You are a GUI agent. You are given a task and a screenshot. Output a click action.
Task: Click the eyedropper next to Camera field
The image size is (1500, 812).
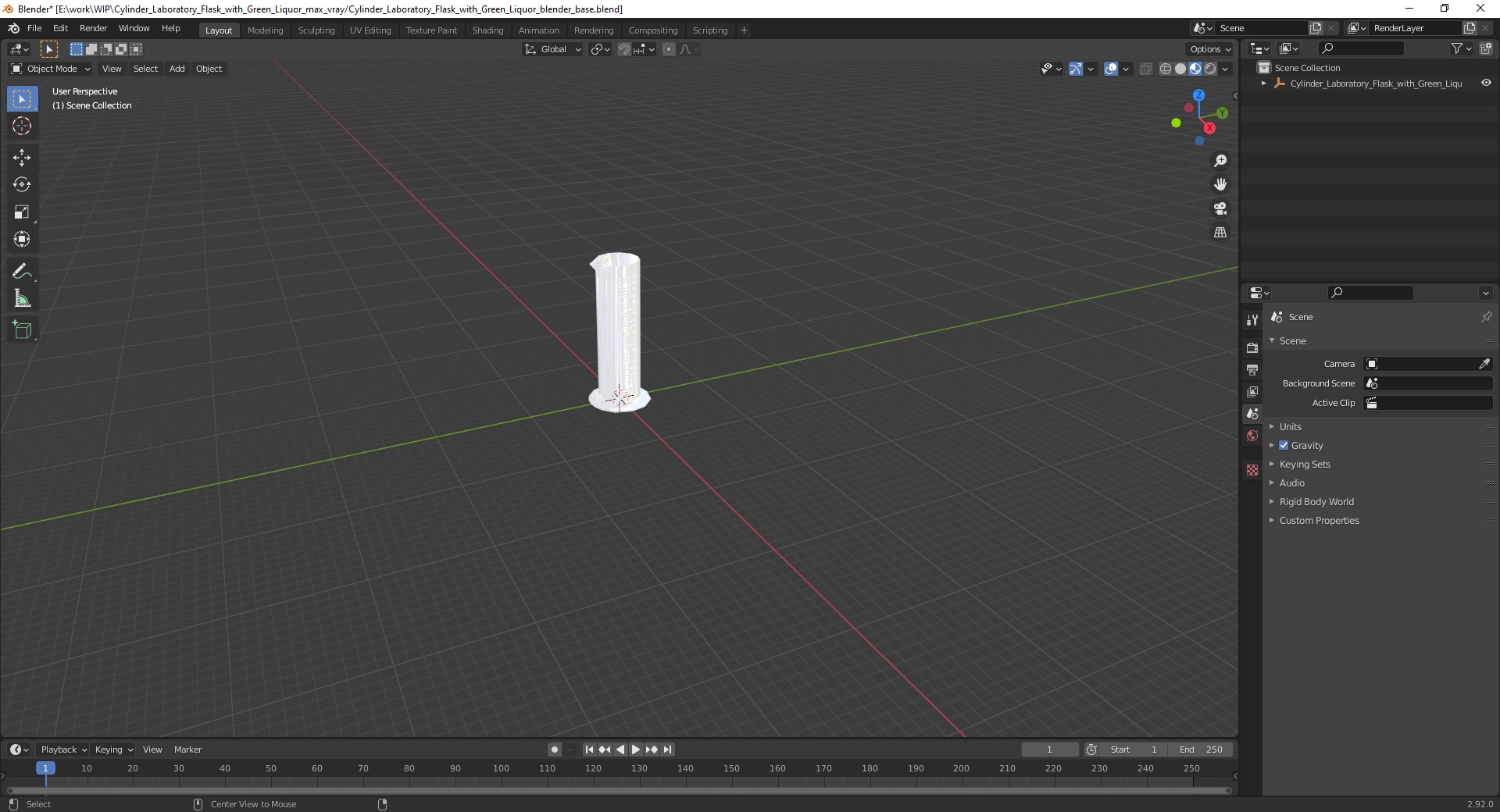pyautogui.click(x=1484, y=364)
